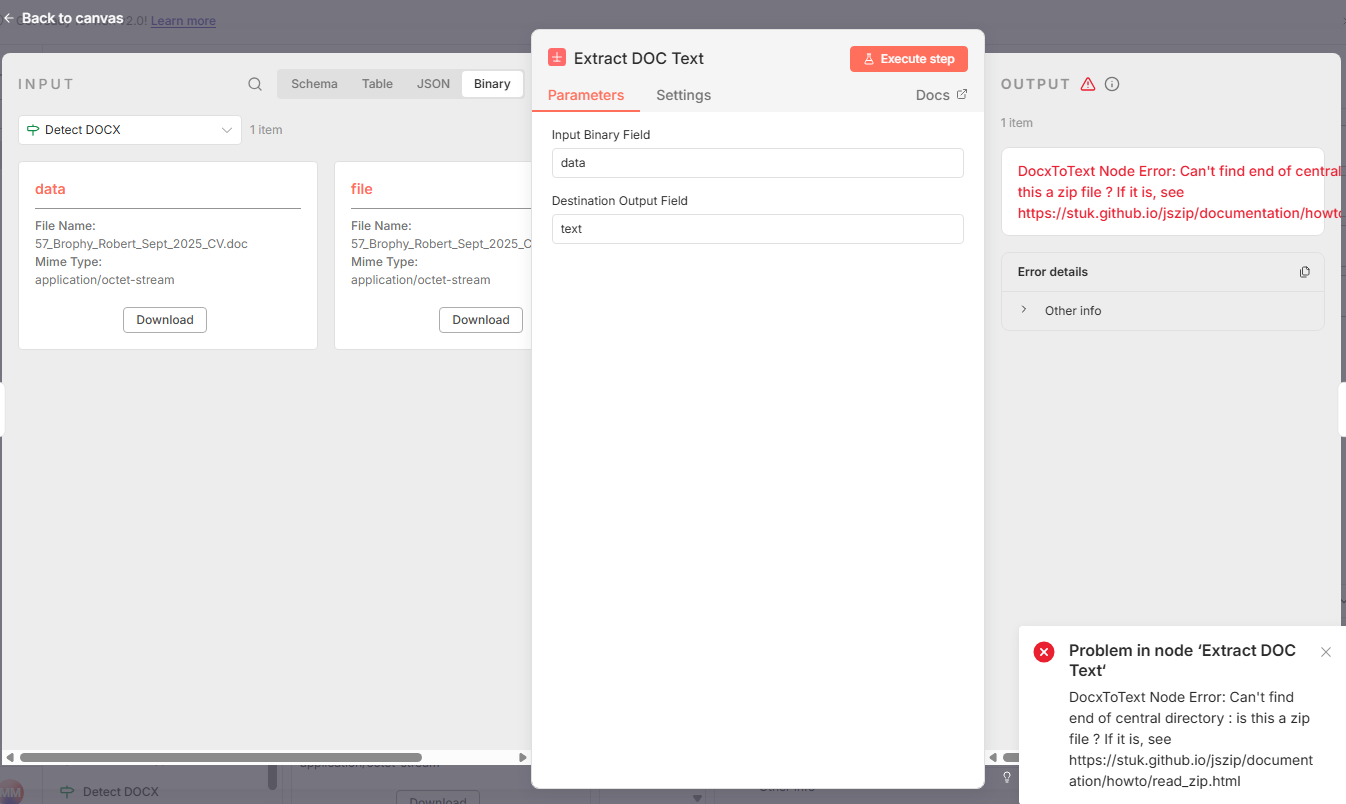
Task: Download the data binary file
Action: pos(164,319)
